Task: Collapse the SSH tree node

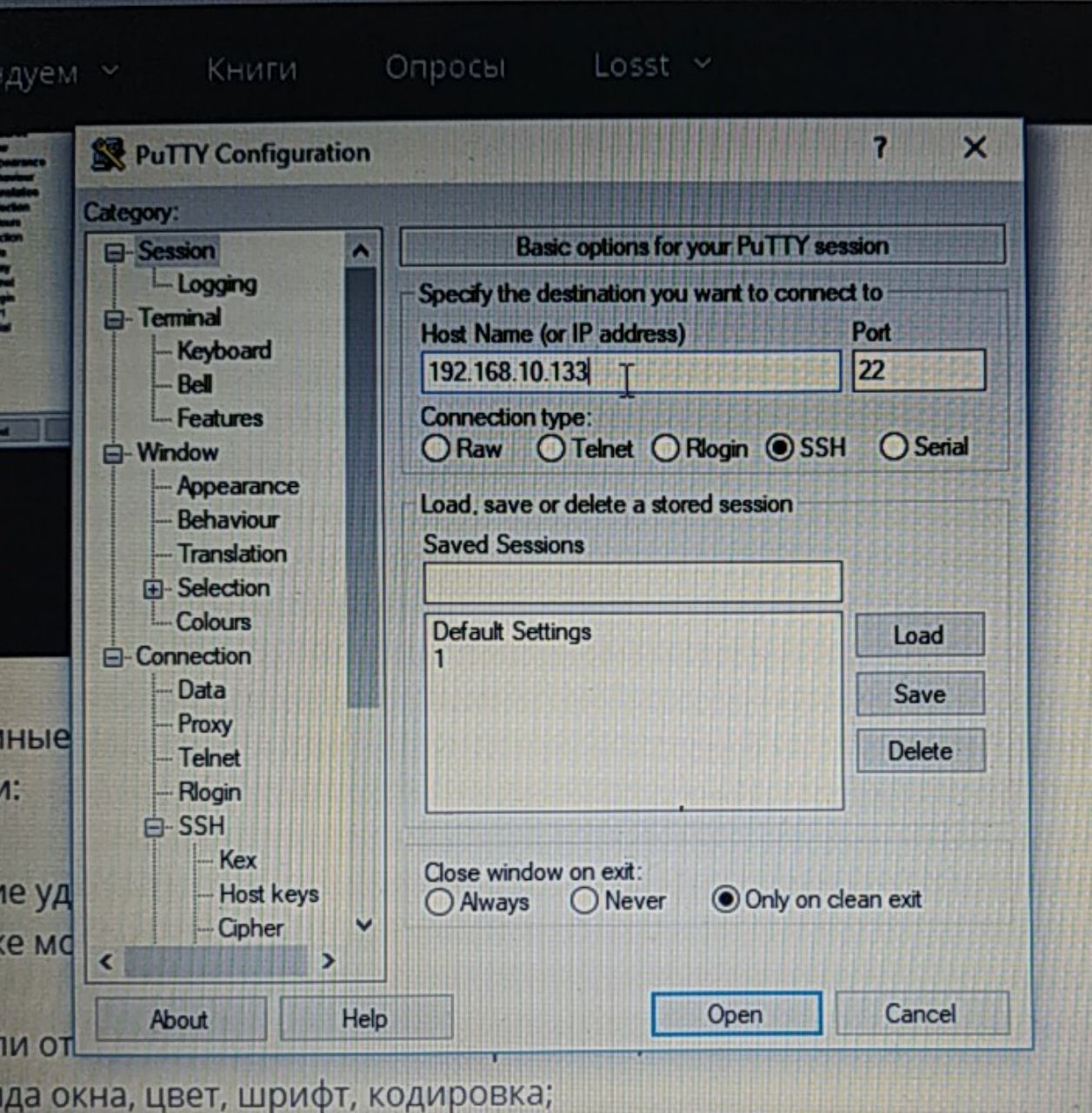Action: [x=154, y=827]
